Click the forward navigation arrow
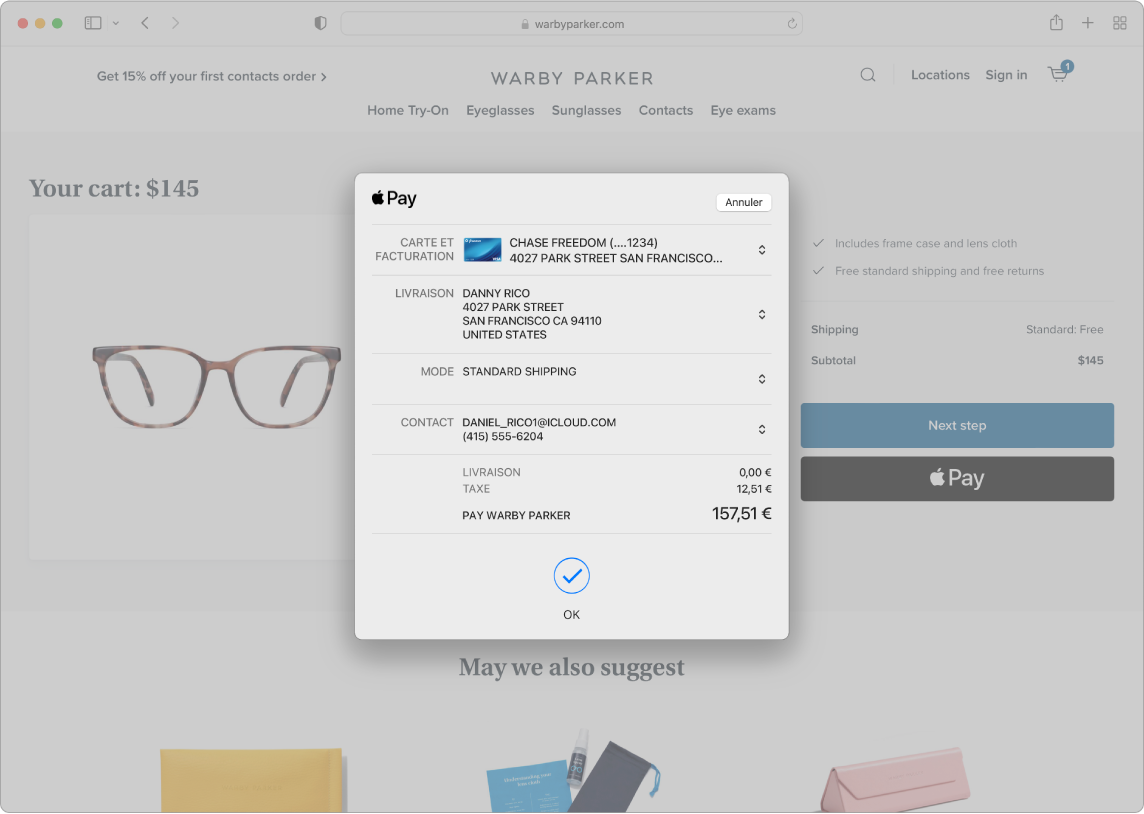 [x=176, y=22]
